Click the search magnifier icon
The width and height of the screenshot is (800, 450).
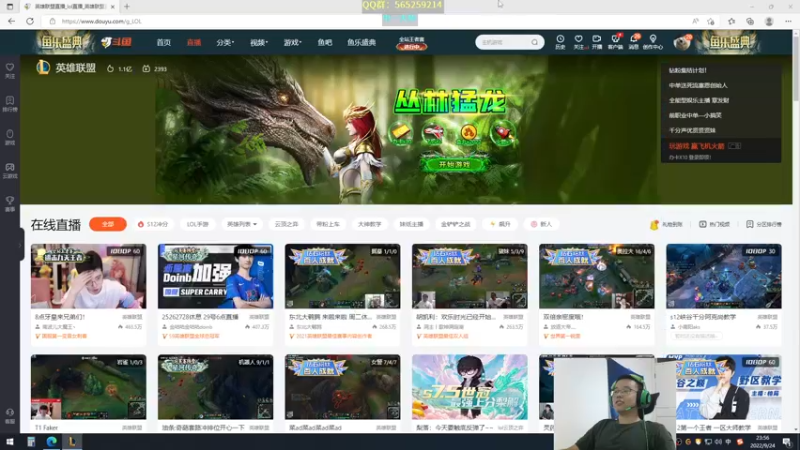(534, 42)
